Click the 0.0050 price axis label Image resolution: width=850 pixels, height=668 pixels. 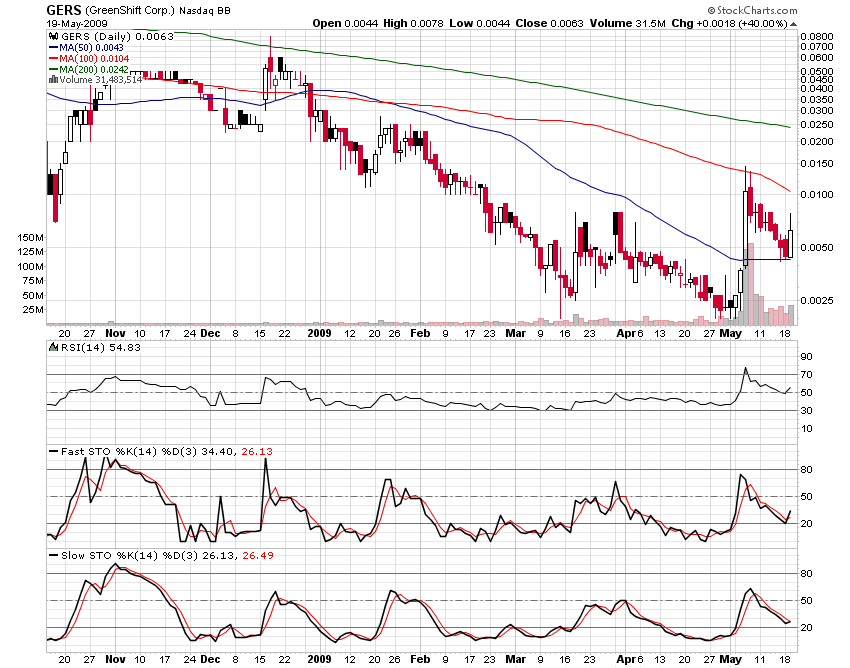tap(817, 247)
